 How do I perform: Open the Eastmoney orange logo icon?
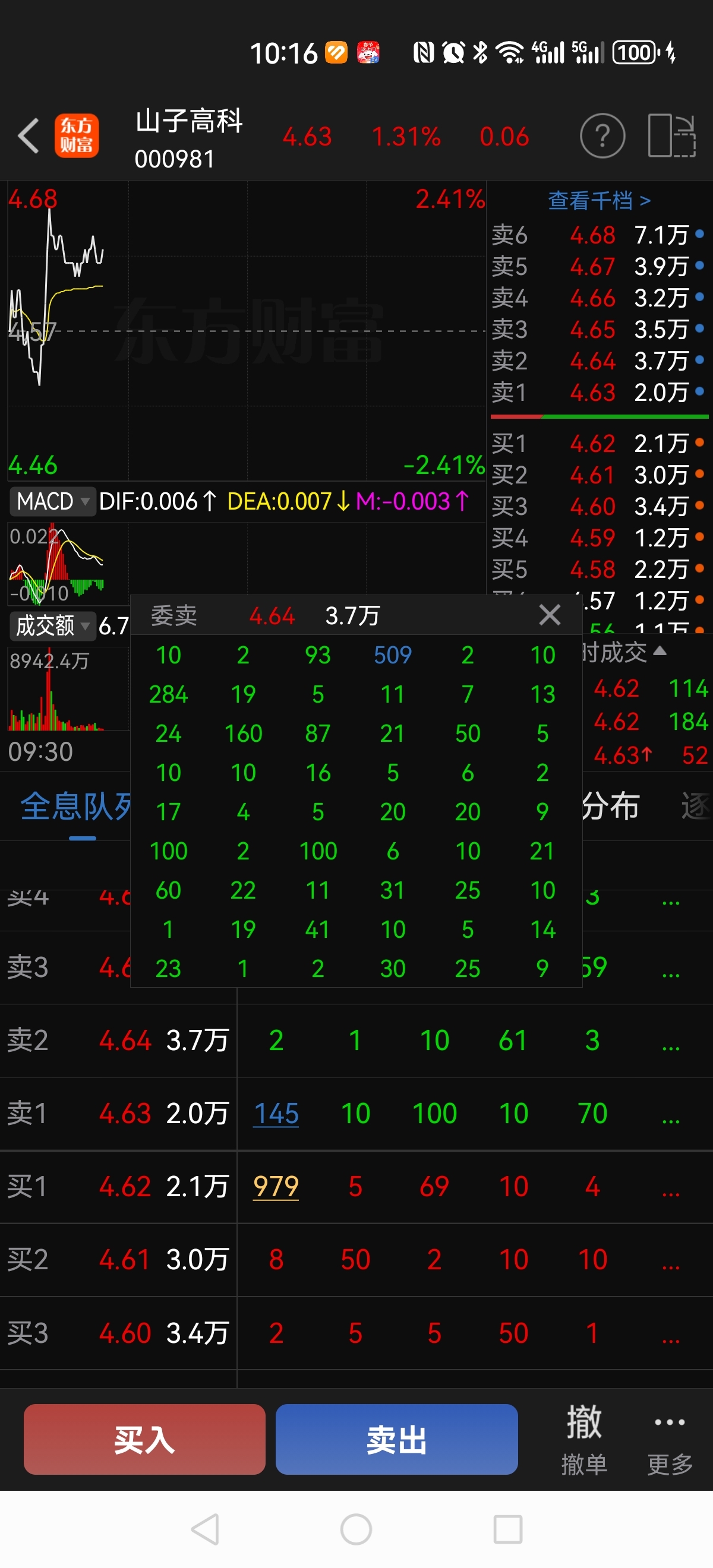(77, 136)
